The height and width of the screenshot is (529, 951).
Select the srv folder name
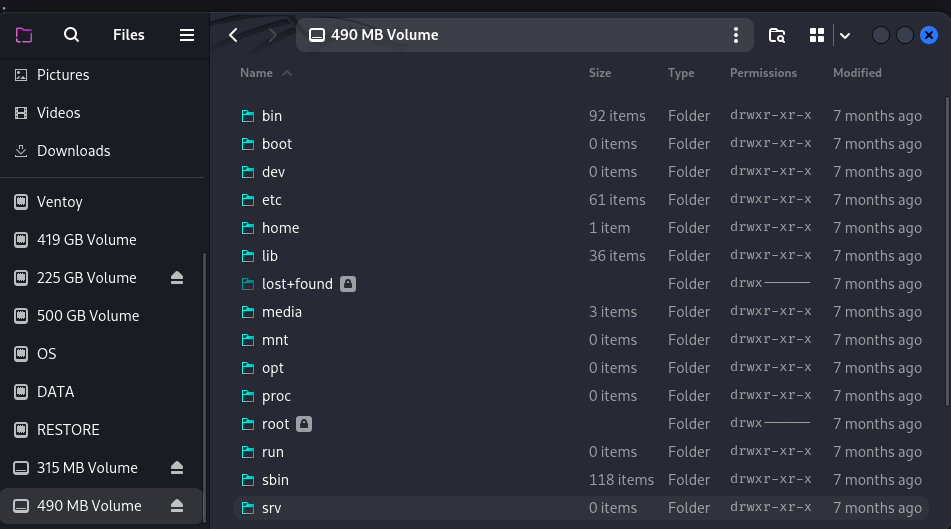pos(271,508)
